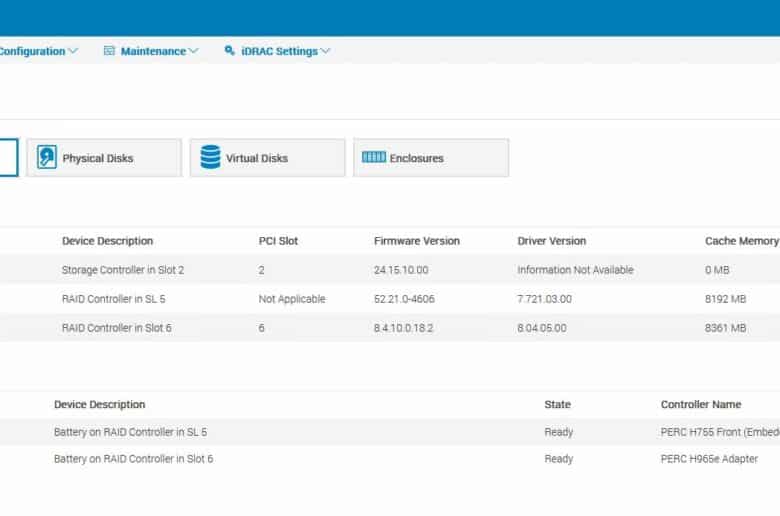Click Ready state for Slot 6 battery
The height and width of the screenshot is (516, 780).
(x=559, y=459)
